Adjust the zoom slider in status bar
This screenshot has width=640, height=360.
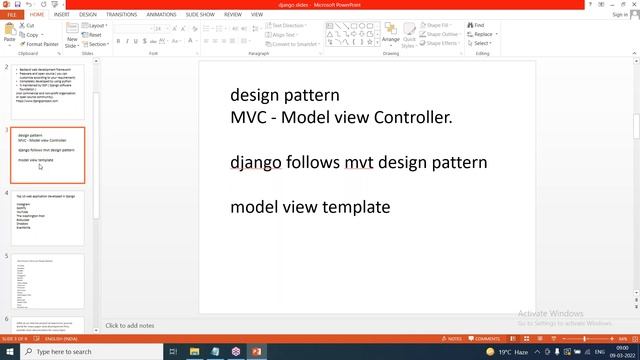(584, 339)
